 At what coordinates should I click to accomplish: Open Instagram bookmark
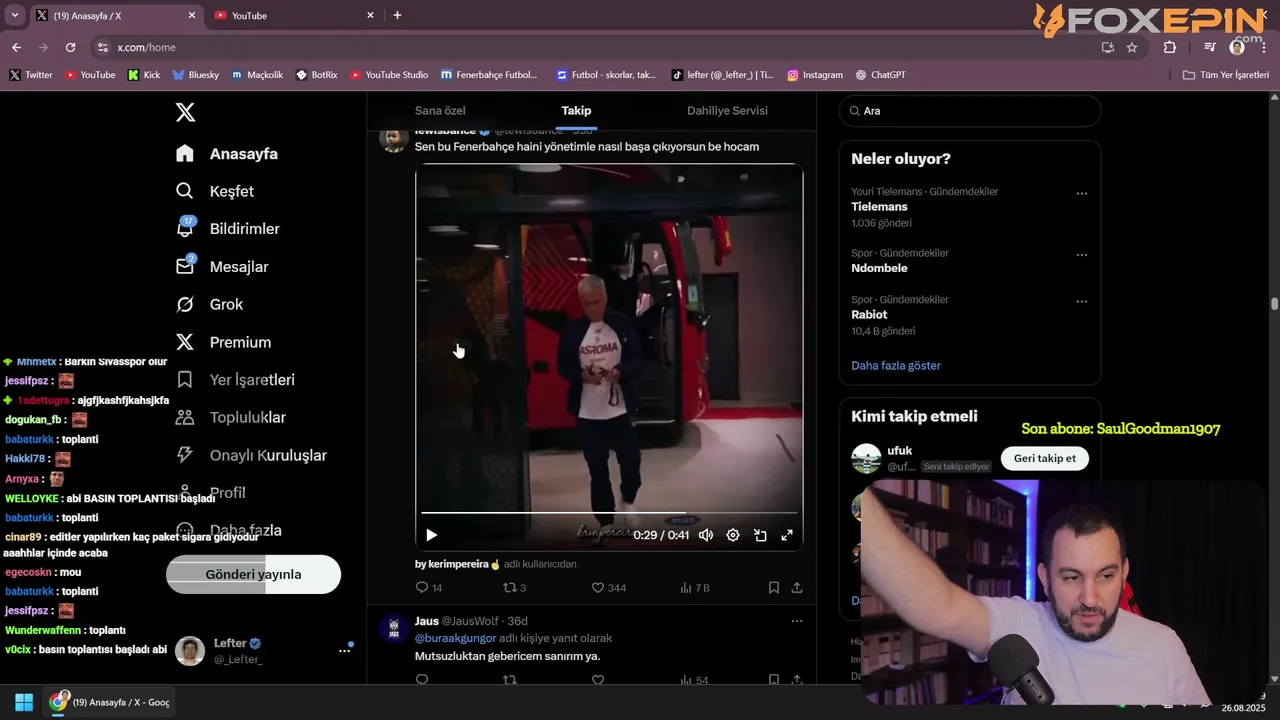(815, 74)
